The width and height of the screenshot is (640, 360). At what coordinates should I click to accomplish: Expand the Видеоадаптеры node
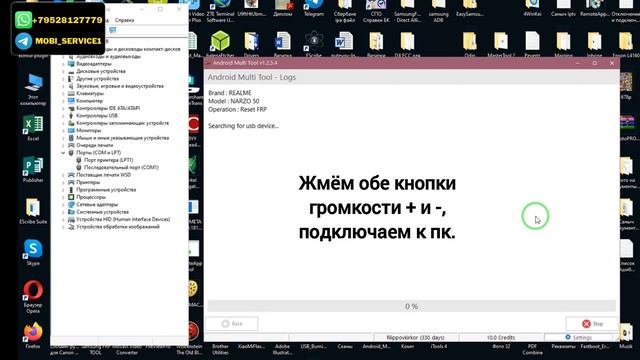(64, 64)
